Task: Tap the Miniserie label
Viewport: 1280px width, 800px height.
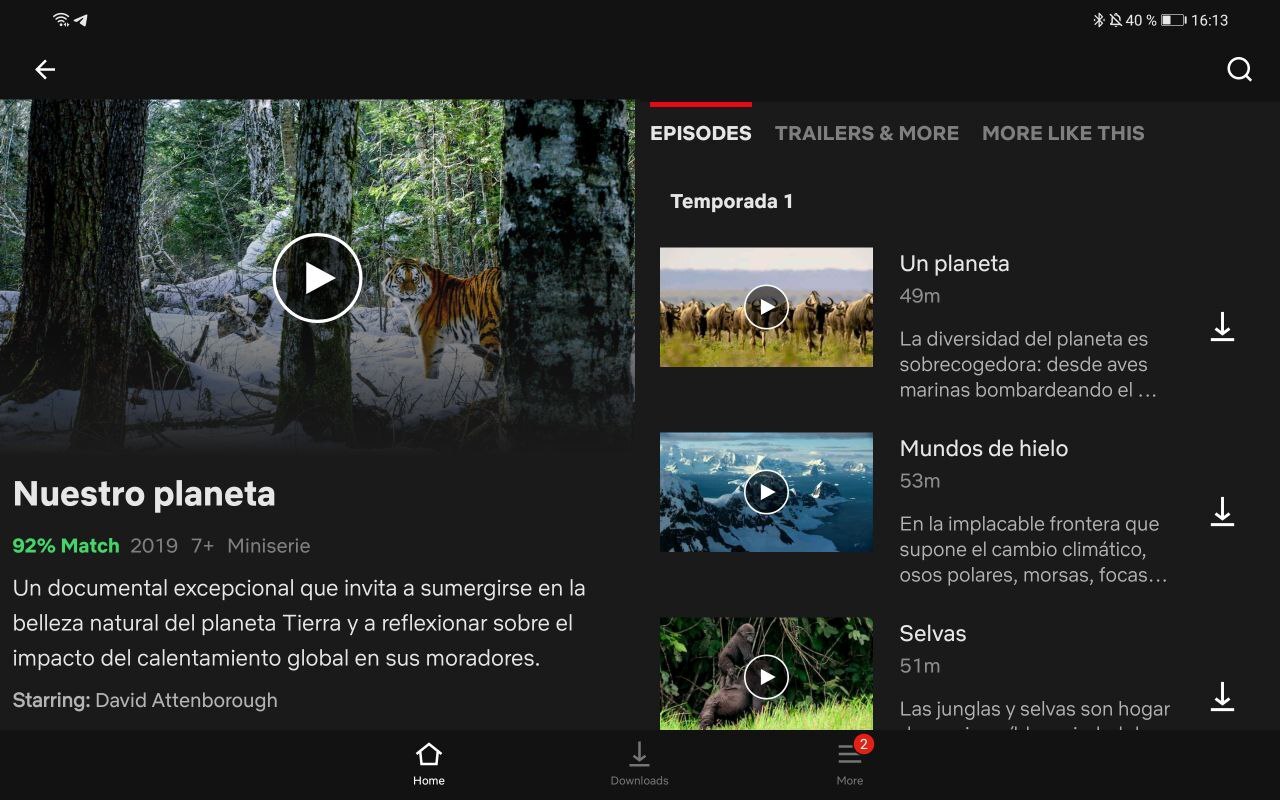Action: pyautogui.click(x=269, y=546)
